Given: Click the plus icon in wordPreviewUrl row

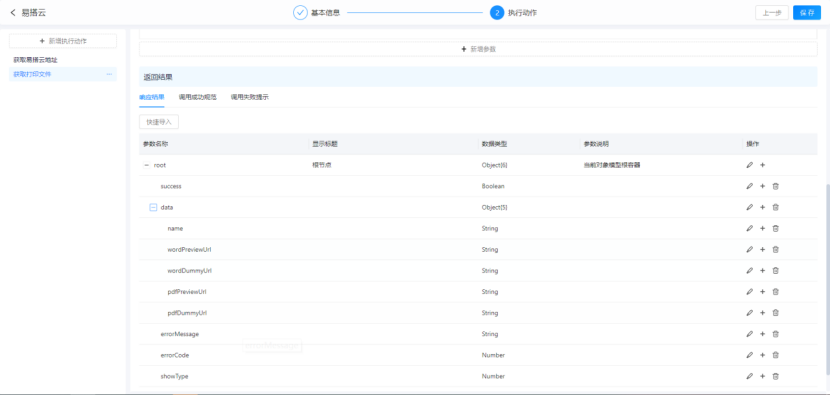Looking at the screenshot, I should (x=762, y=249).
